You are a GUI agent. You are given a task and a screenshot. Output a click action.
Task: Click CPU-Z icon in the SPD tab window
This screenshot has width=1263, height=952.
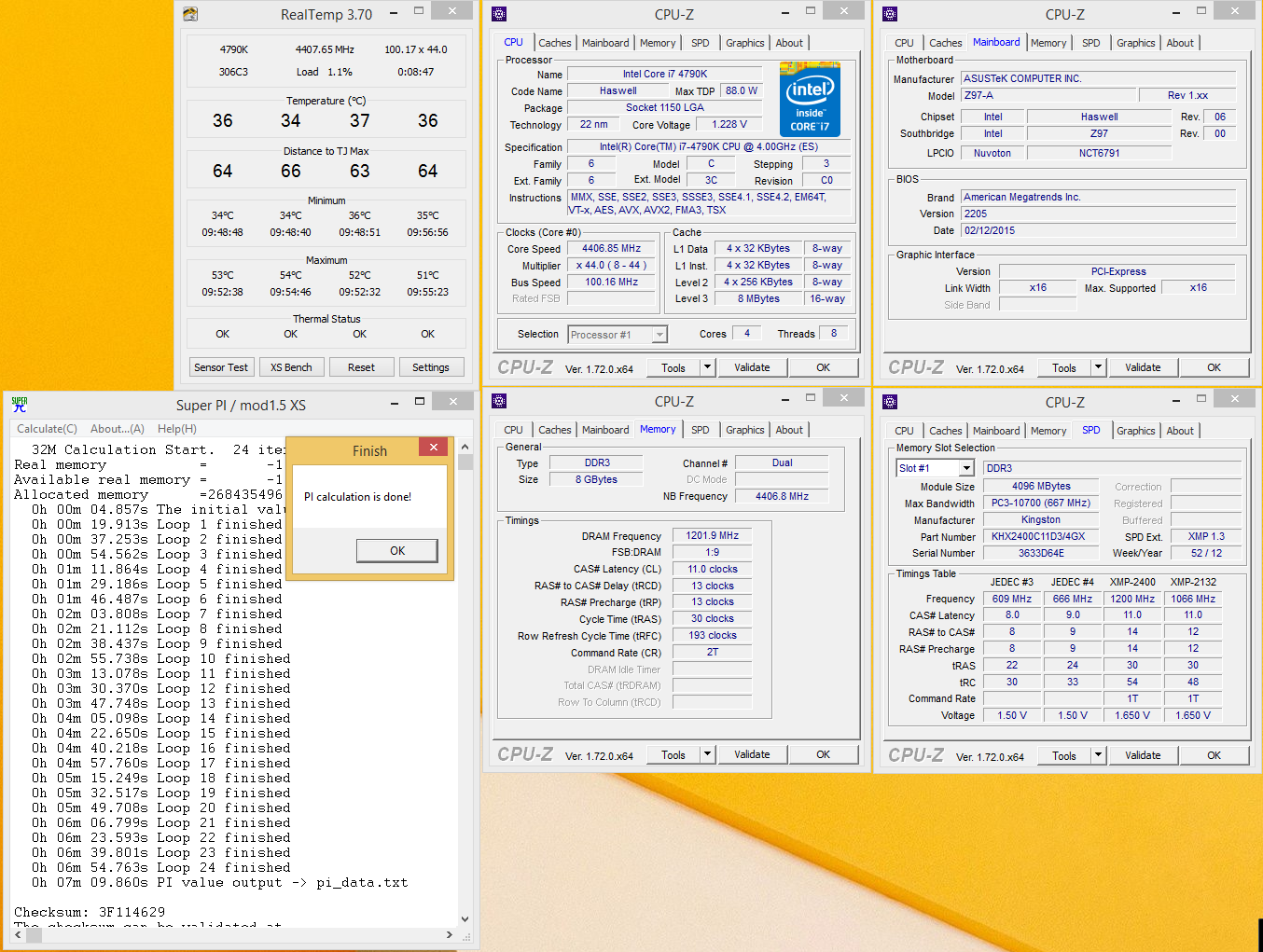(x=890, y=402)
